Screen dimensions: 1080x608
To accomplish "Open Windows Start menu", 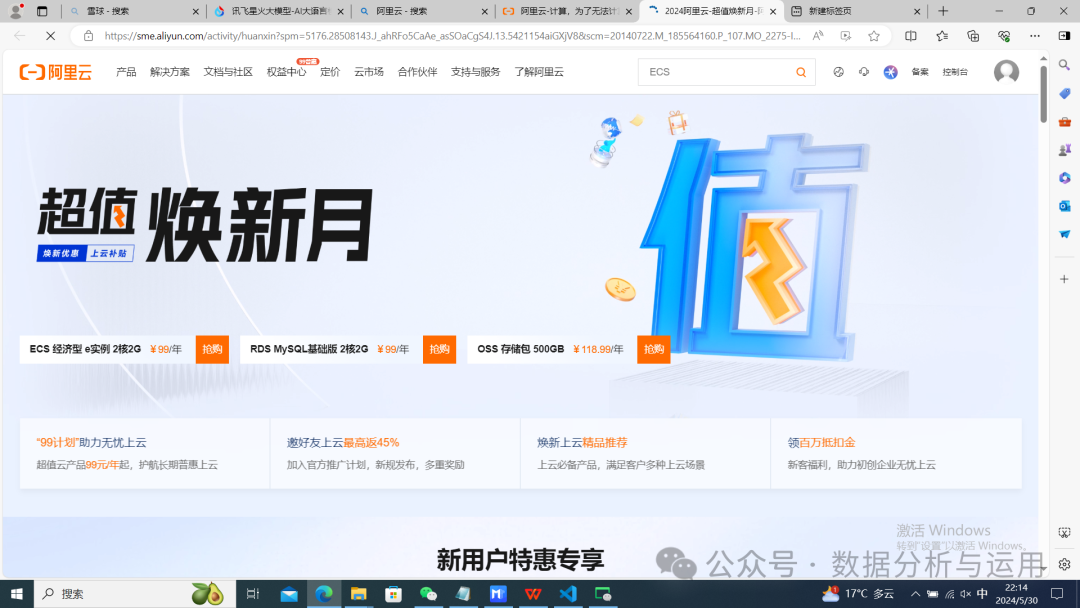I will pos(17,594).
